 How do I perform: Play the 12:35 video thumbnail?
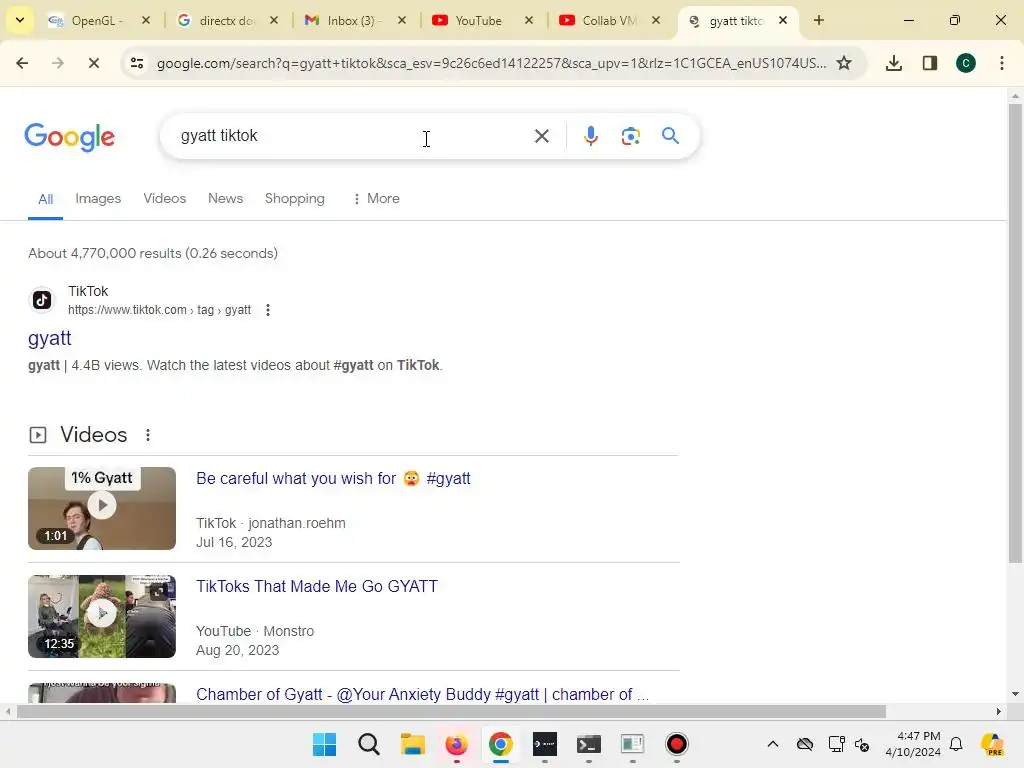(102, 616)
